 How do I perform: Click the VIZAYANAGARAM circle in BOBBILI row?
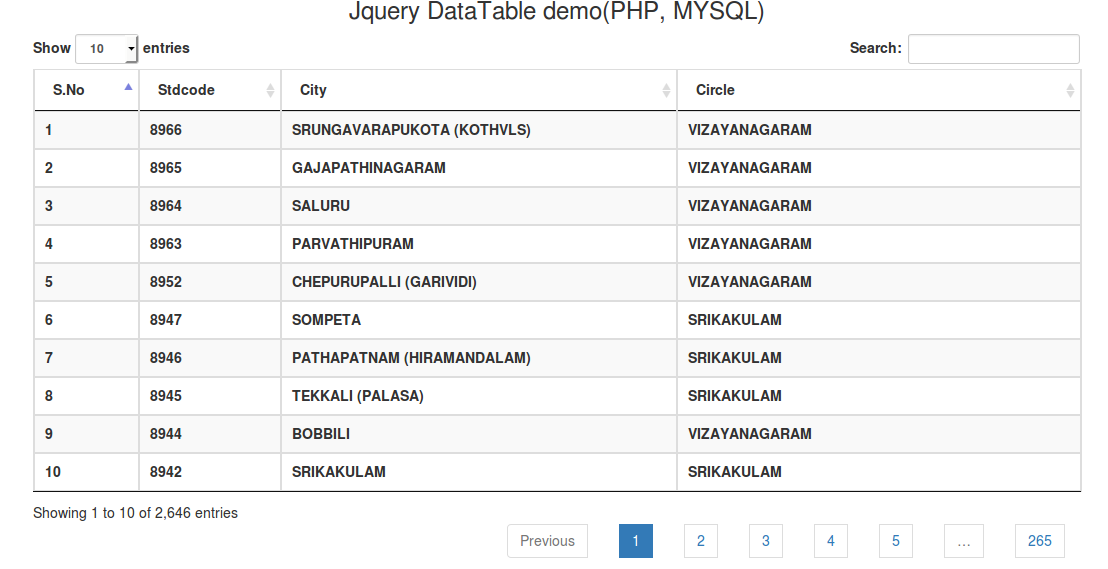coord(750,434)
